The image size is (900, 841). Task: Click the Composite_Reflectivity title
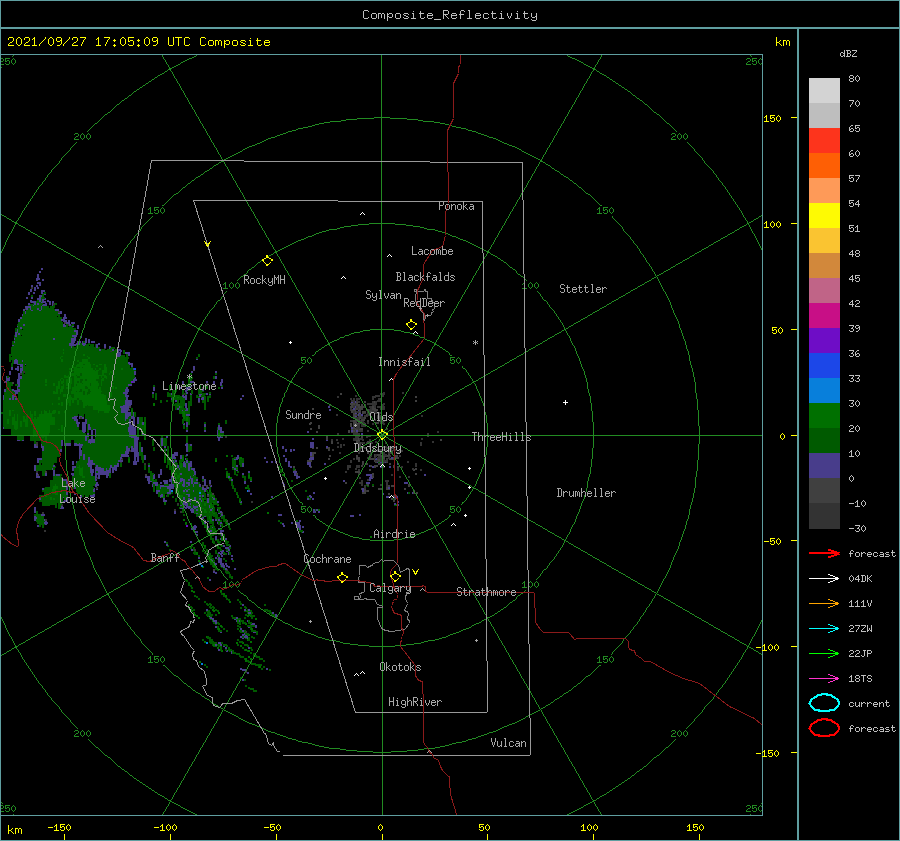(449, 14)
